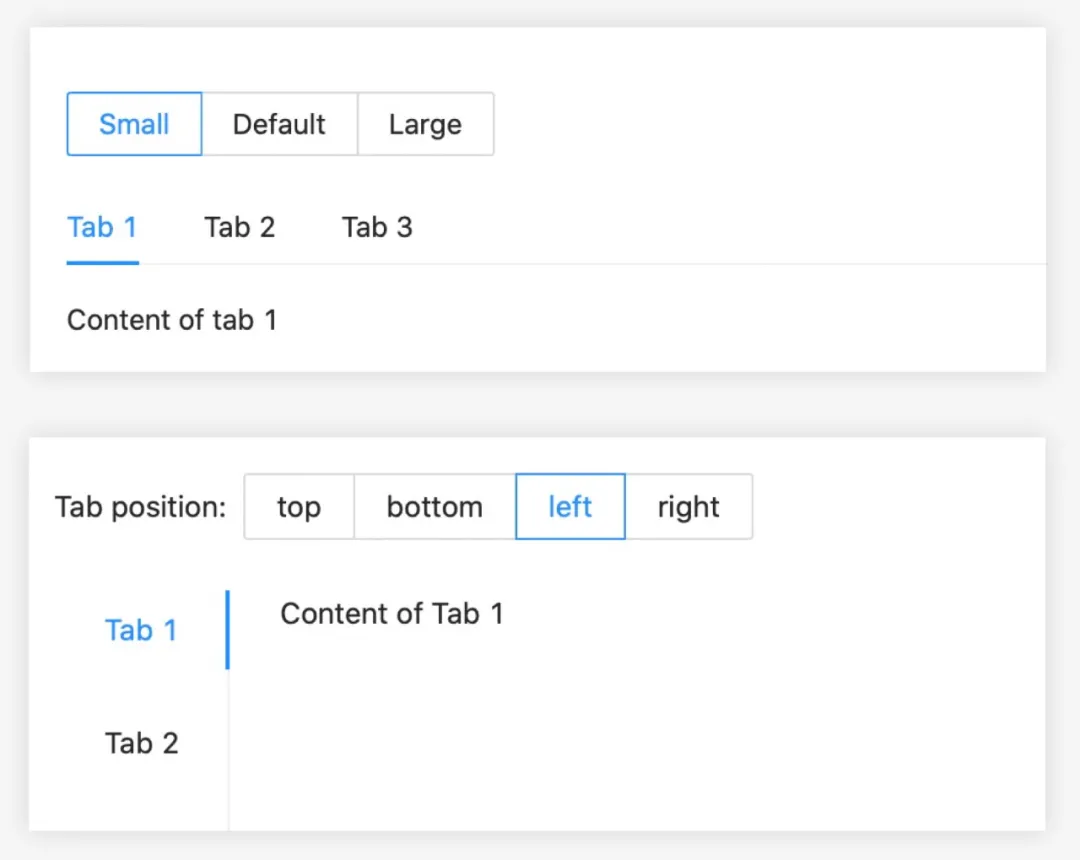Set tab position to top

(x=299, y=507)
